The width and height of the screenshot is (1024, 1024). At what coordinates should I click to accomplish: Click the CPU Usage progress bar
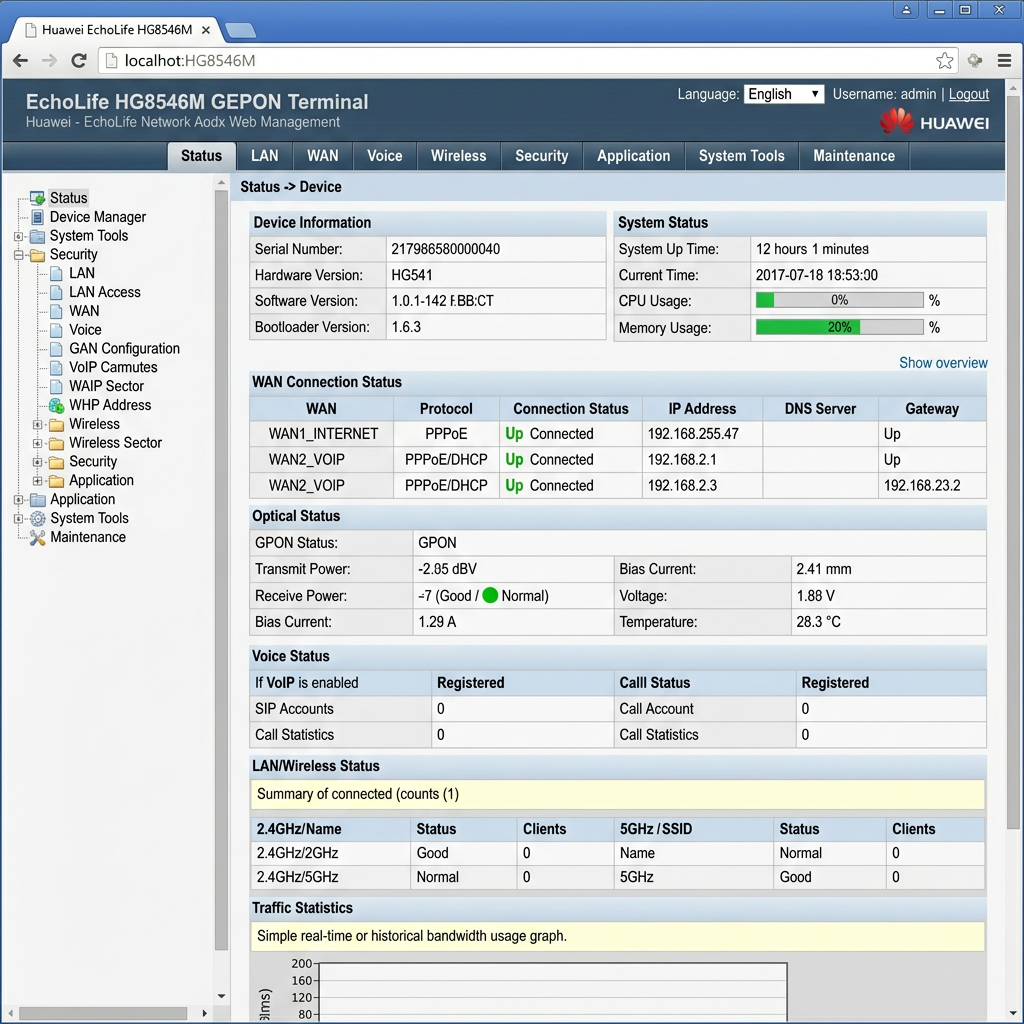[x=839, y=300]
